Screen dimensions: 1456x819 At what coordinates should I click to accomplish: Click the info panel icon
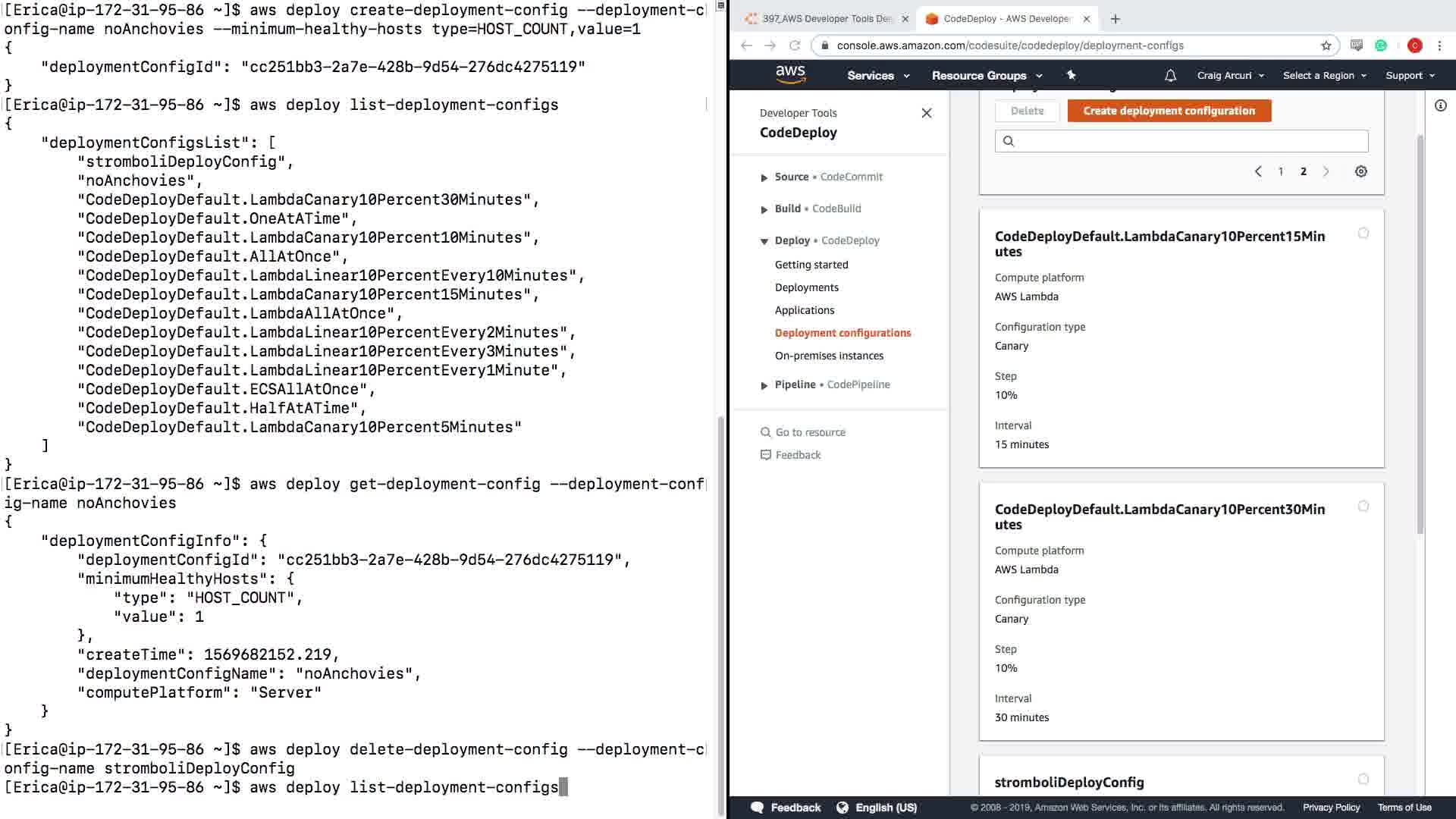tap(1440, 106)
